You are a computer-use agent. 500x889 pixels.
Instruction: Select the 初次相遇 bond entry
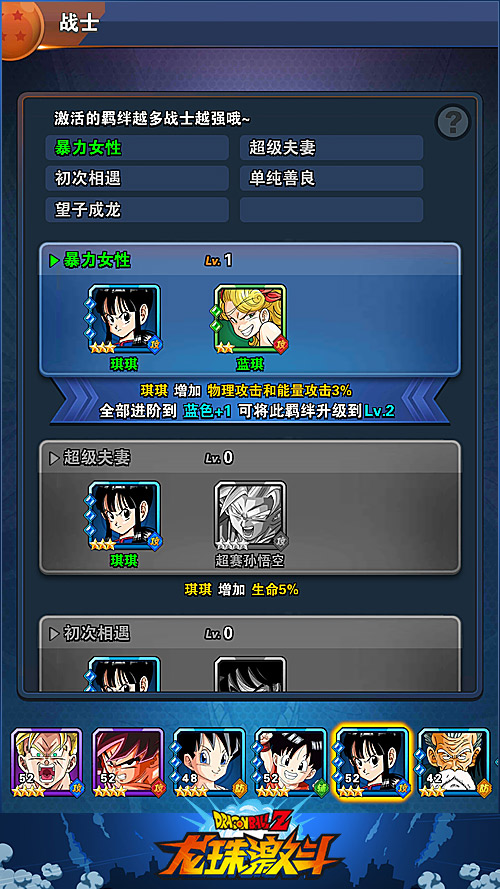tap(137, 179)
